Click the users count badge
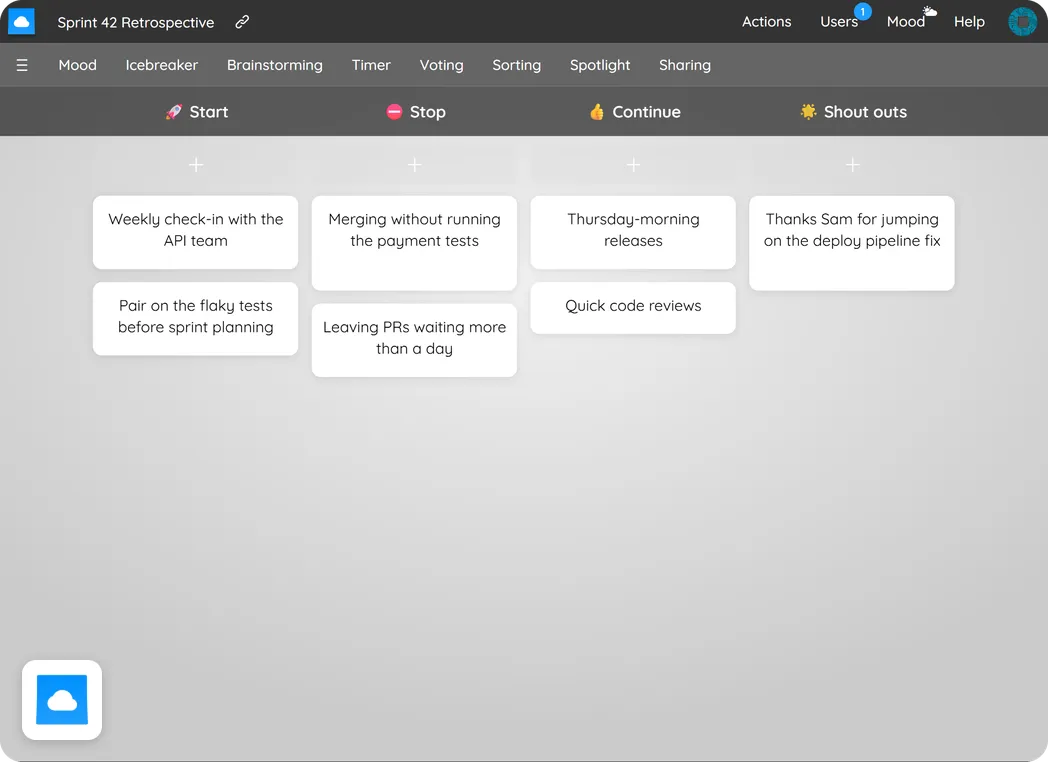Viewport: 1048px width, 762px height. (863, 11)
